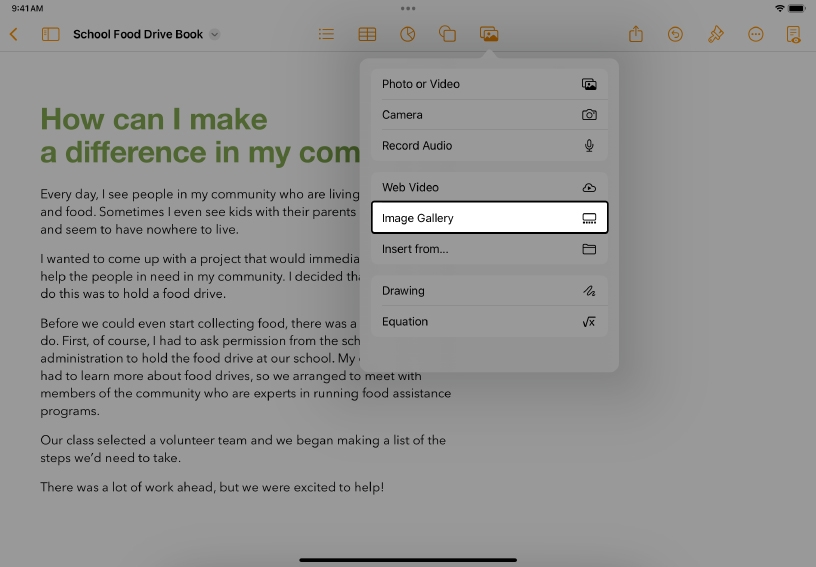Choose Record Audio option
The height and width of the screenshot is (567, 816).
pos(489,146)
